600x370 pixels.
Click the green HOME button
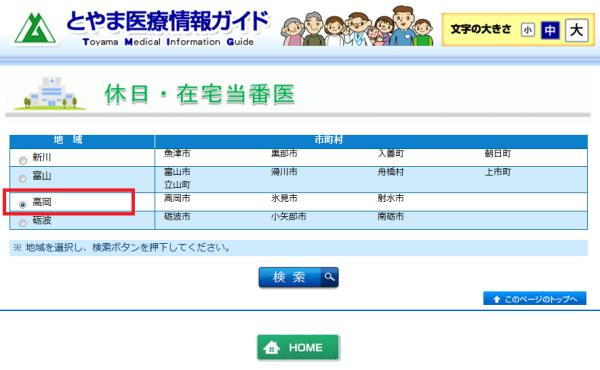click(298, 347)
